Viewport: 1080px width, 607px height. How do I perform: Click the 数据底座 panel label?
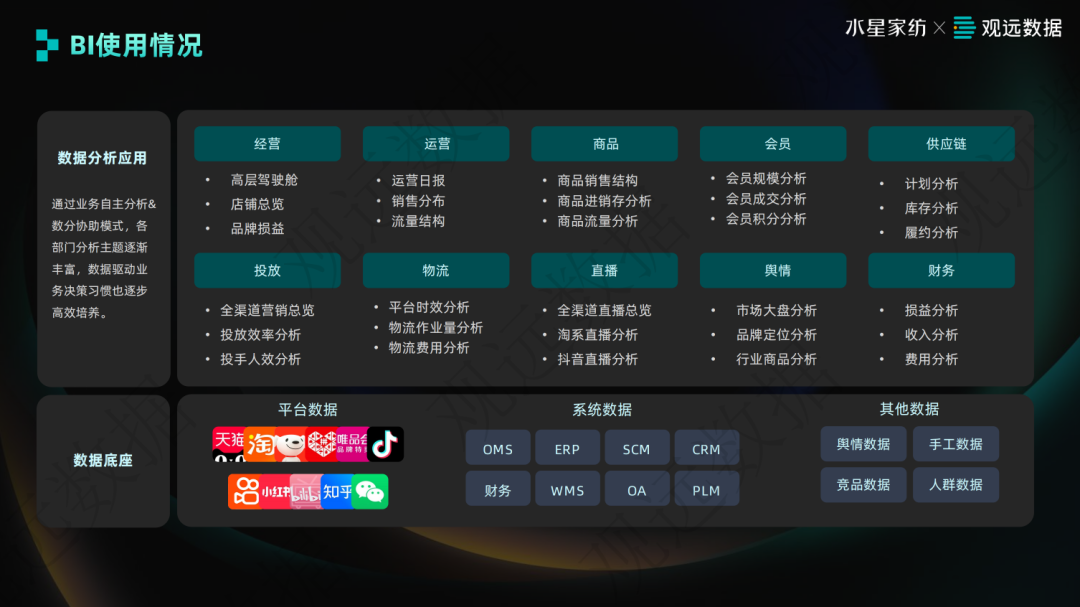[x=103, y=460]
